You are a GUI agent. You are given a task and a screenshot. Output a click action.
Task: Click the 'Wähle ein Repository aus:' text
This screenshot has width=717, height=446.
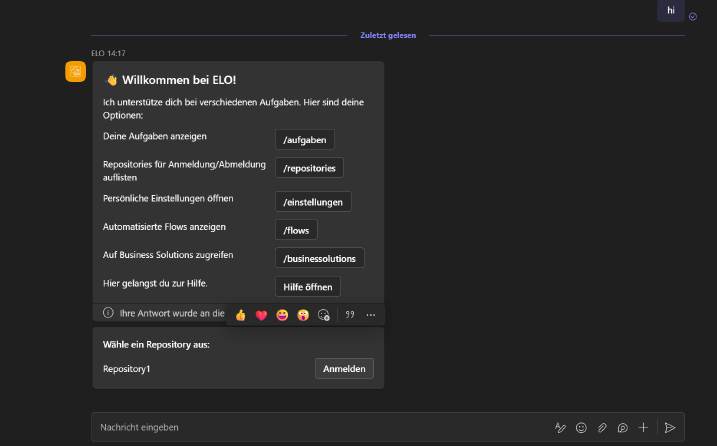pos(156,344)
